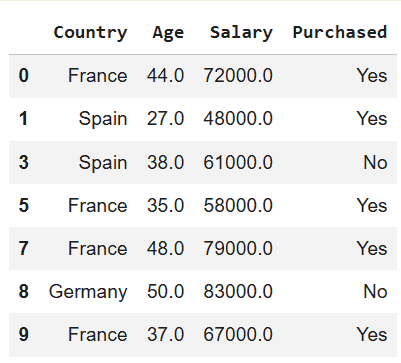The height and width of the screenshot is (363, 401).
Task: Select the Salary column header
Action: [241, 33]
